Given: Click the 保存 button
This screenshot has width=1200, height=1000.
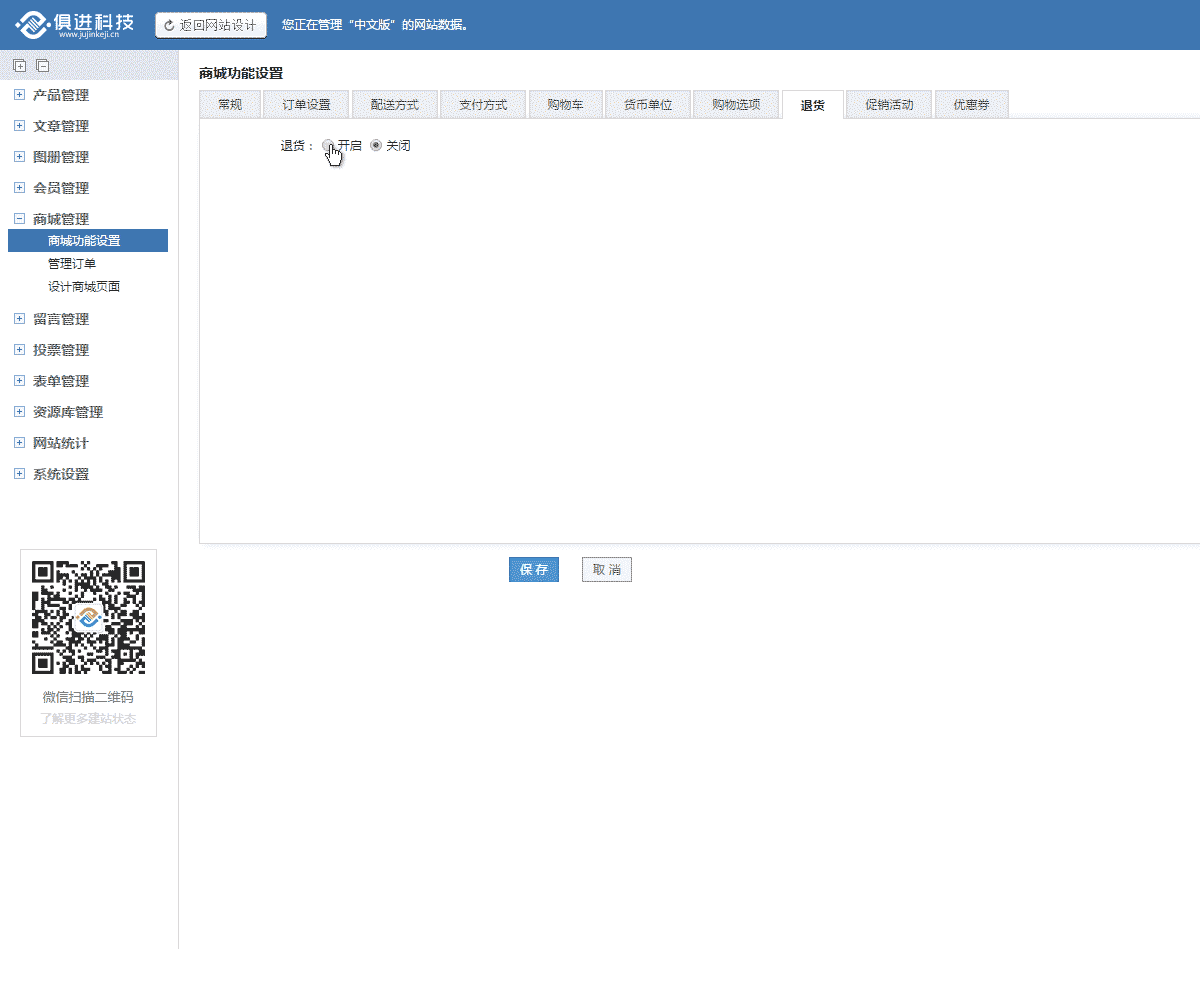Looking at the screenshot, I should pyautogui.click(x=533, y=569).
